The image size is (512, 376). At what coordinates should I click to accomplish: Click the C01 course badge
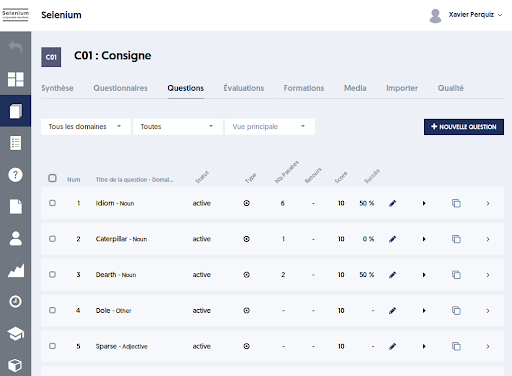51,57
